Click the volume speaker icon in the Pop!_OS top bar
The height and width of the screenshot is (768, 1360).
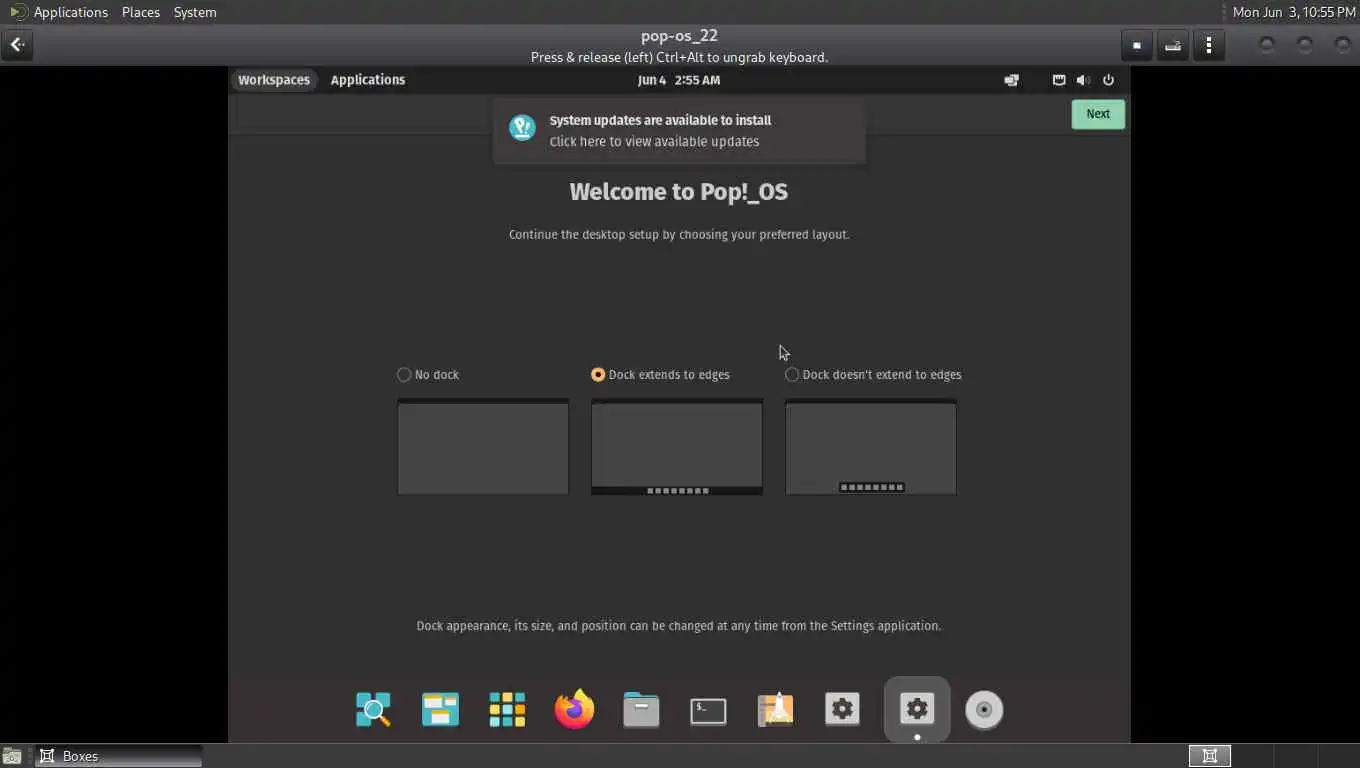pos(1083,80)
